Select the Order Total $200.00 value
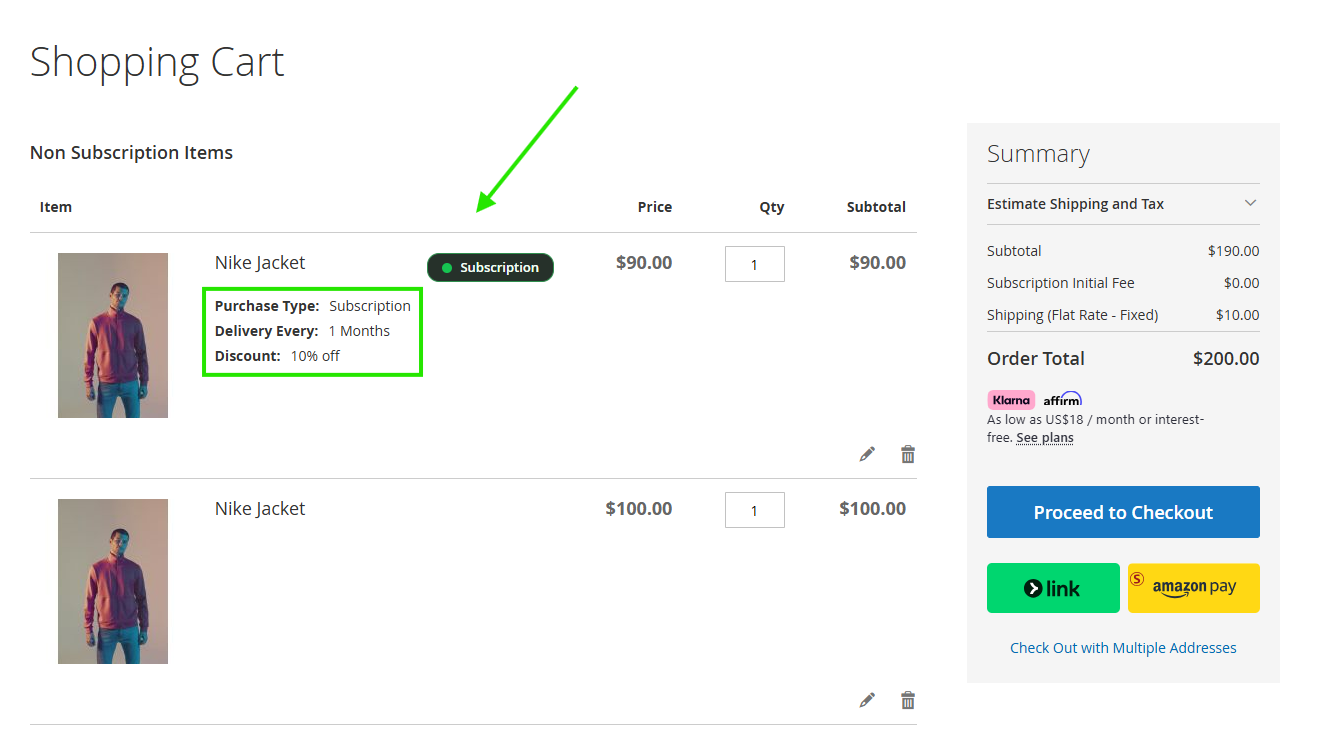 [1226, 359]
